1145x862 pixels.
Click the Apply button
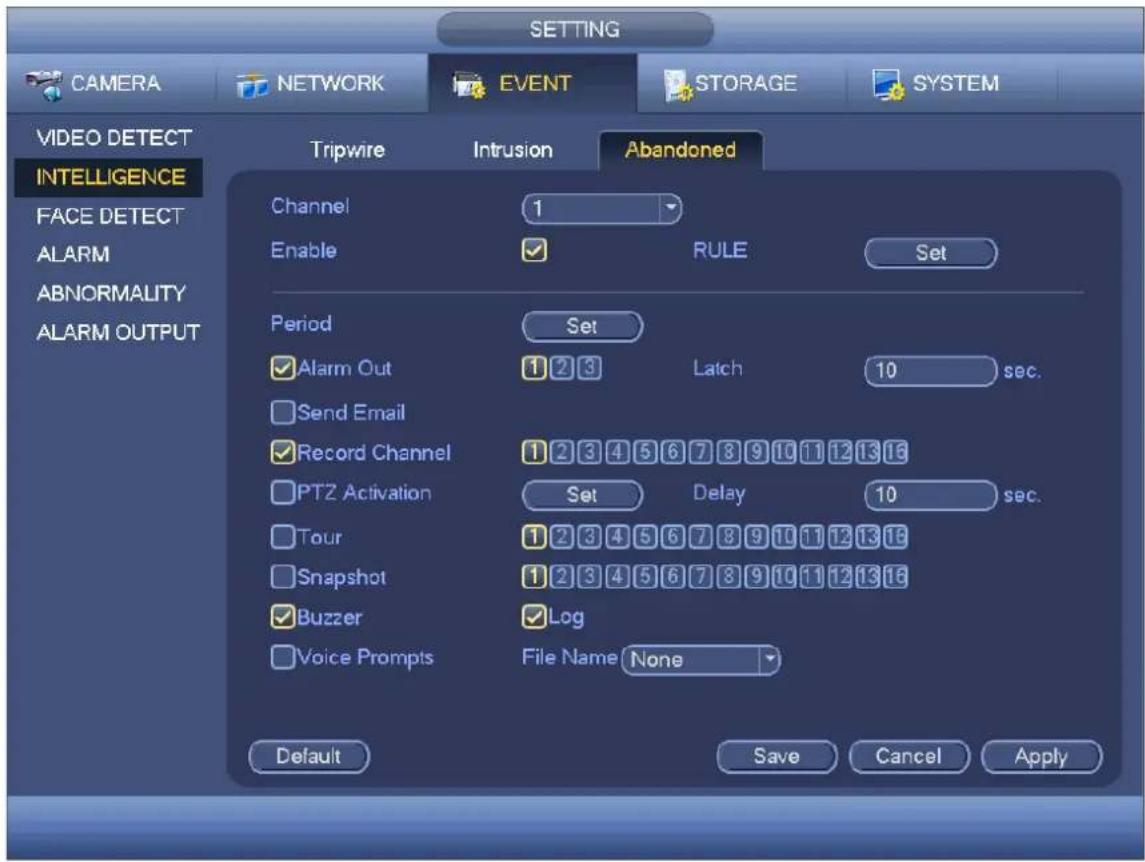(x=1041, y=756)
